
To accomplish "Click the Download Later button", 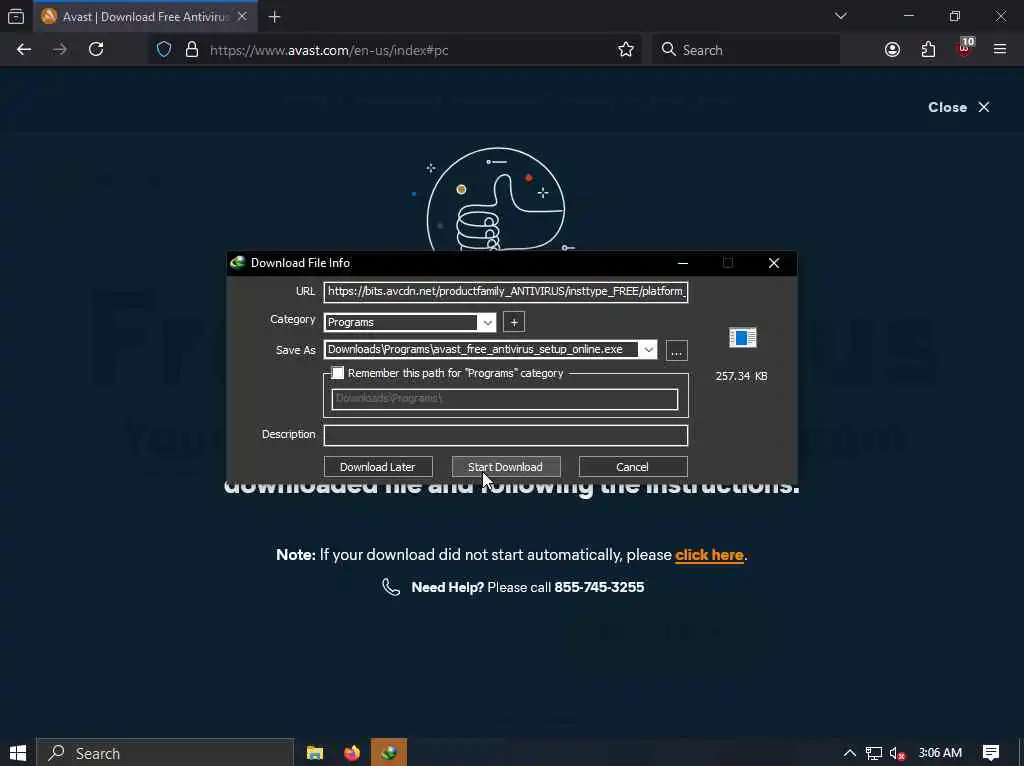I will click(378, 467).
